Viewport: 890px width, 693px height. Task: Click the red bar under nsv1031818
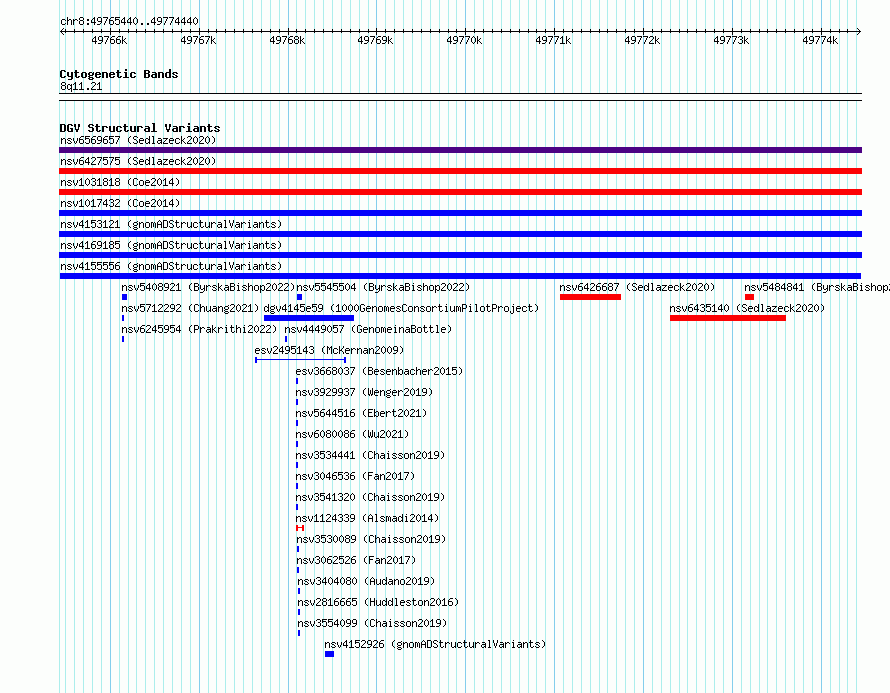pyautogui.click(x=460, y=192)
